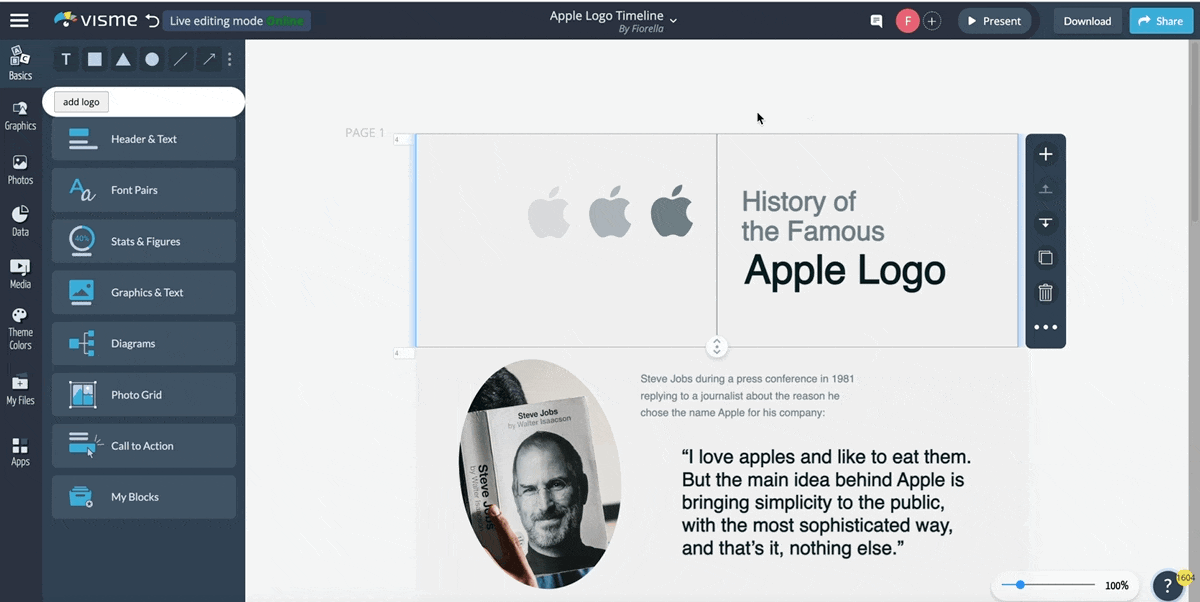Select the Text tool in shapes toolbar
1200x602 pixels.
(x=66, y=59)
